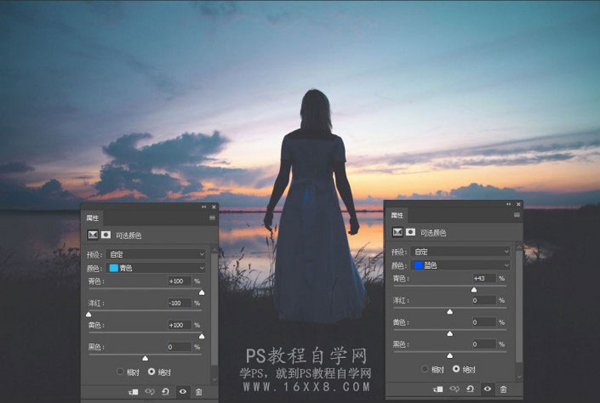
Task: Click the 洋红 value field in the Blue panel
Action: (484, 300)
